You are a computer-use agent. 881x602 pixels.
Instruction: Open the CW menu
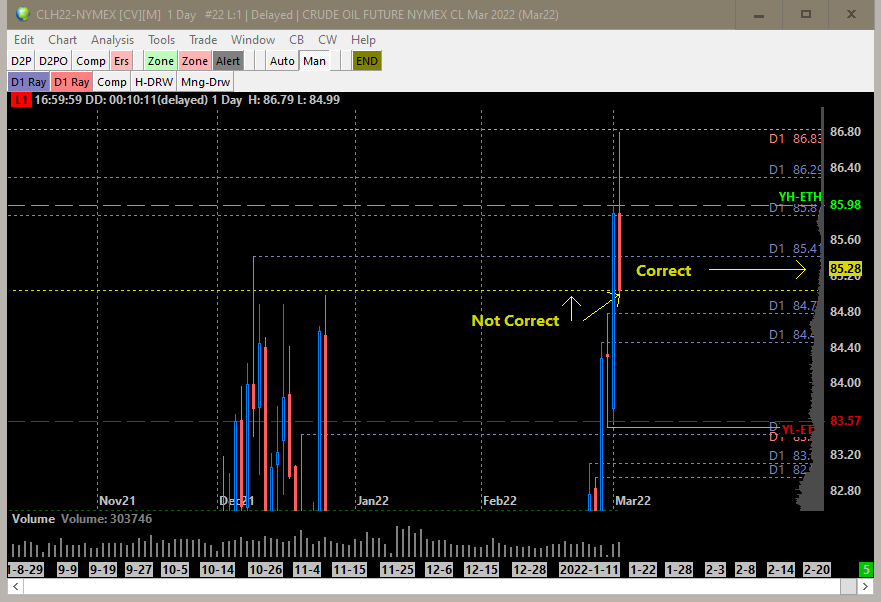[328, 40]
